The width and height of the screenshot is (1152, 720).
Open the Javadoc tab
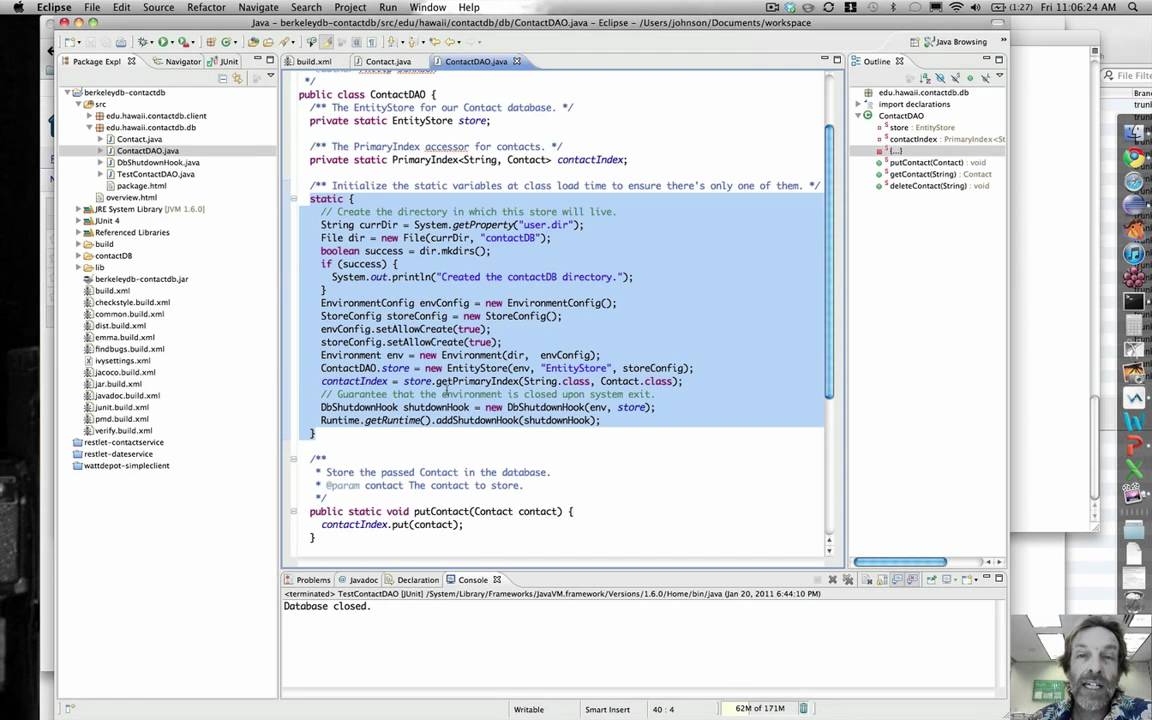pos(359,580)
